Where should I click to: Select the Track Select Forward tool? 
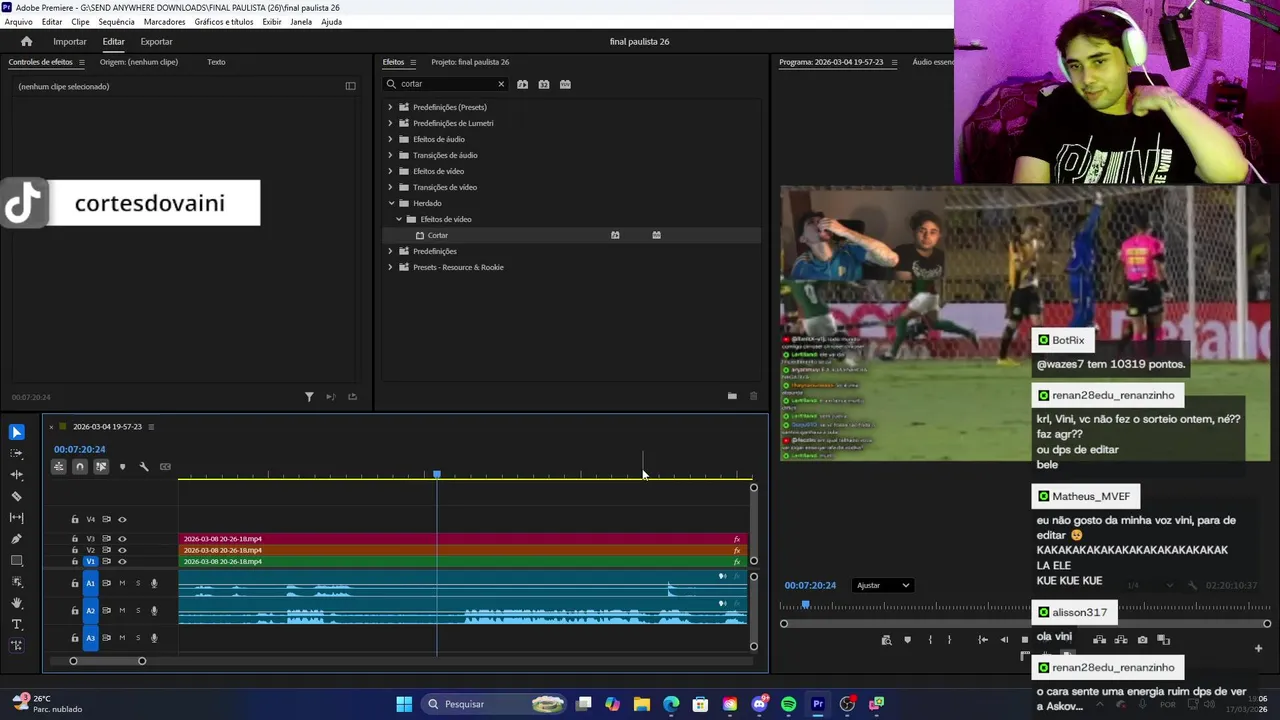[17, 453]
